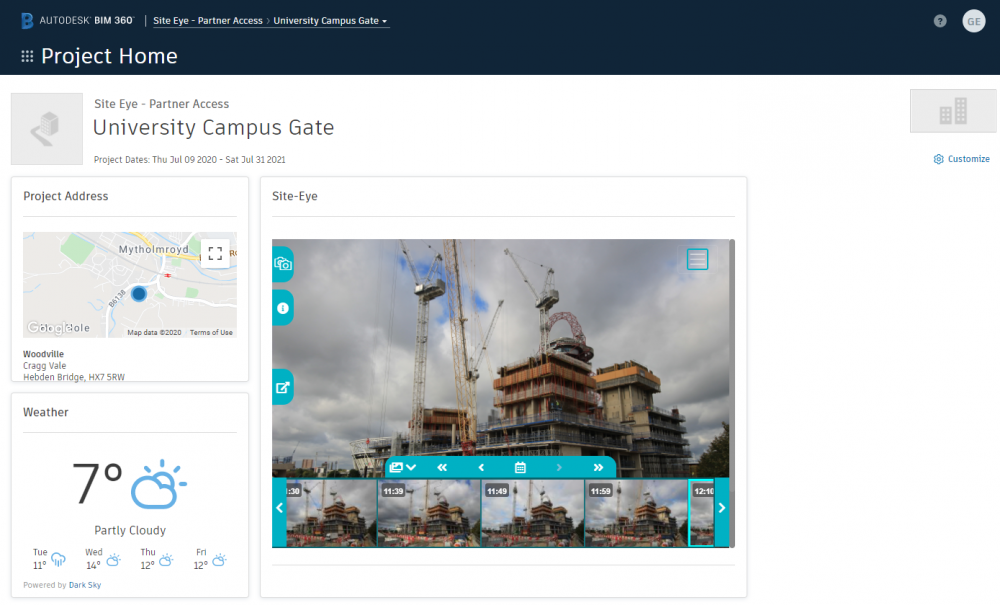The image size is (1000, 605).
Task: Open the GE user profile avatar
Action: pyautogui.click(x=973, y=21)
